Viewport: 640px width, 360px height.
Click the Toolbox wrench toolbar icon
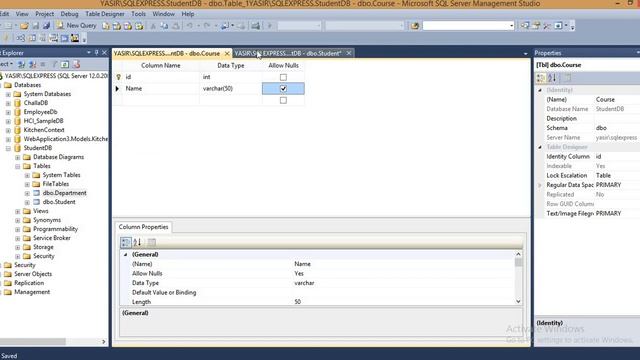547,26
